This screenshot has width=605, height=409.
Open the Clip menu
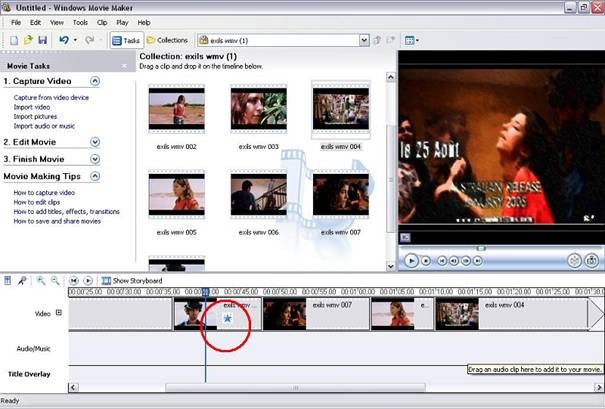pos(102,22)
